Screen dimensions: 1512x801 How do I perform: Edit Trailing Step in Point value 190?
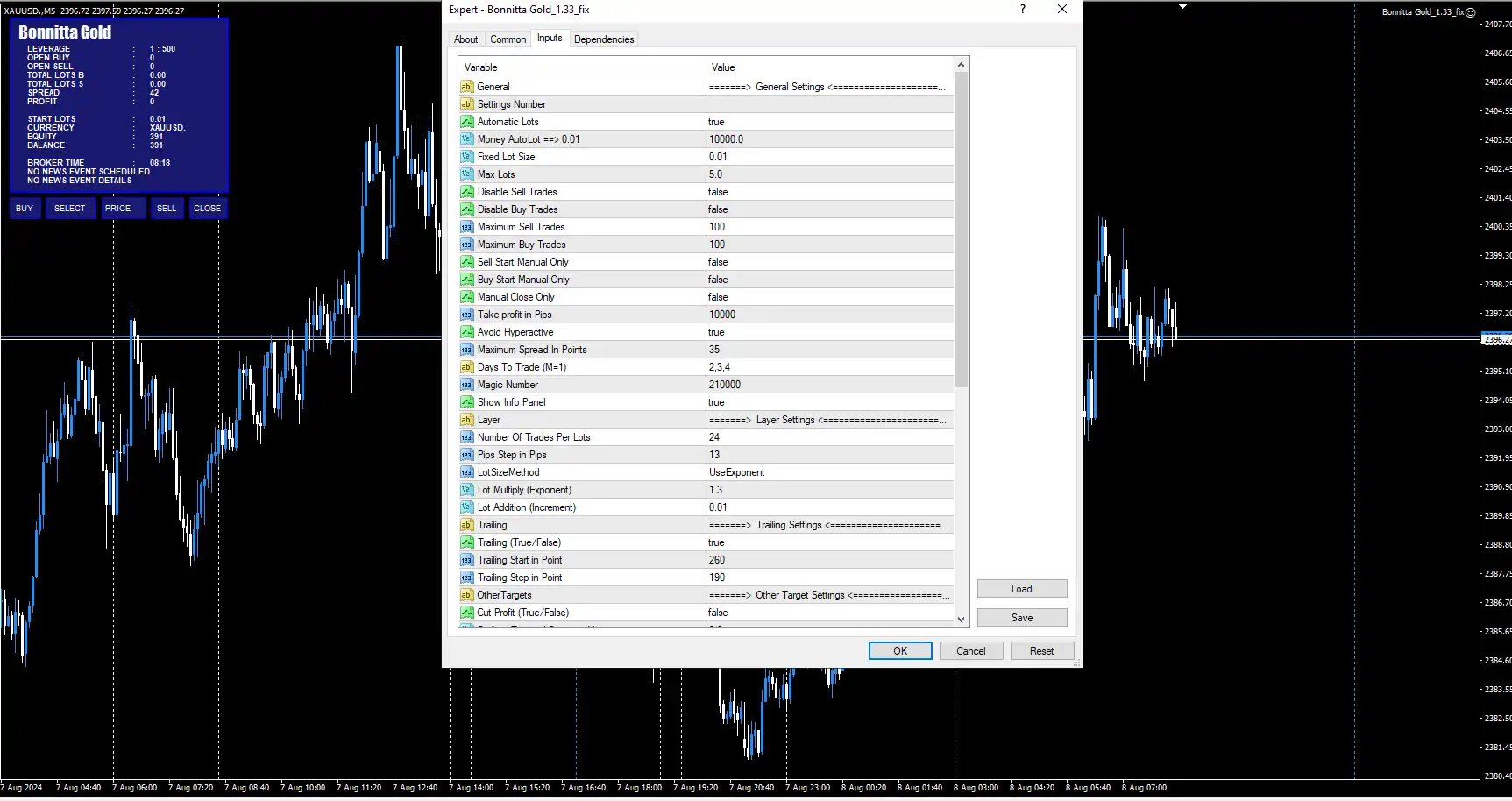829,578
